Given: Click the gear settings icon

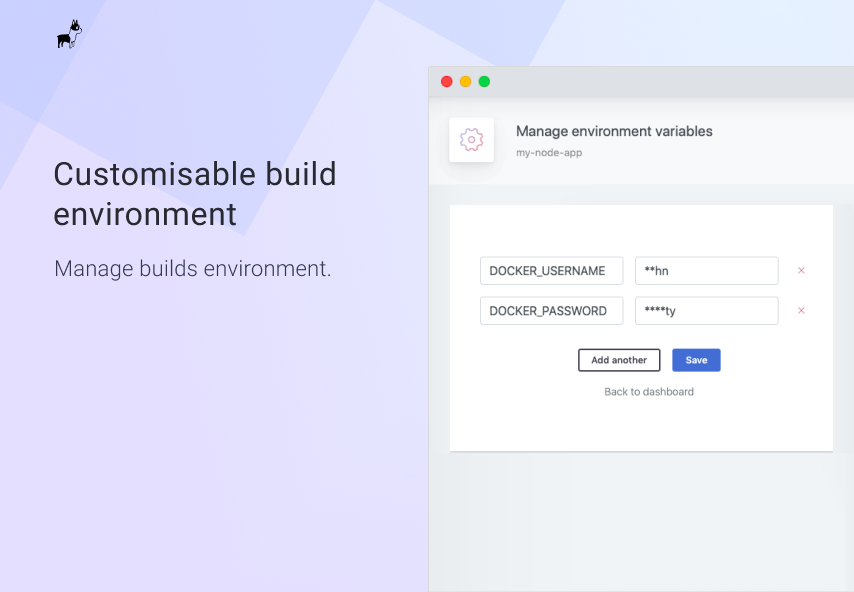Looking at the screenshot, I should (471, 139).
